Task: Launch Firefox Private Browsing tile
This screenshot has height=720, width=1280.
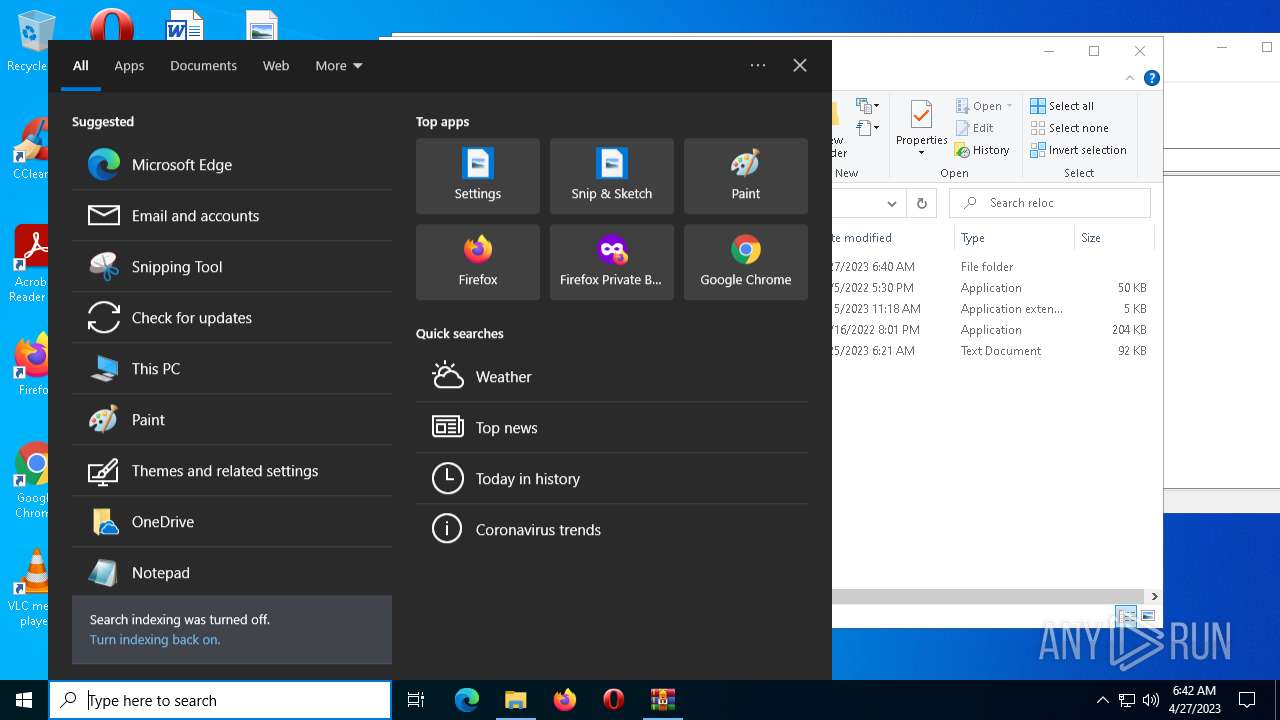Action: coord(612,262)
